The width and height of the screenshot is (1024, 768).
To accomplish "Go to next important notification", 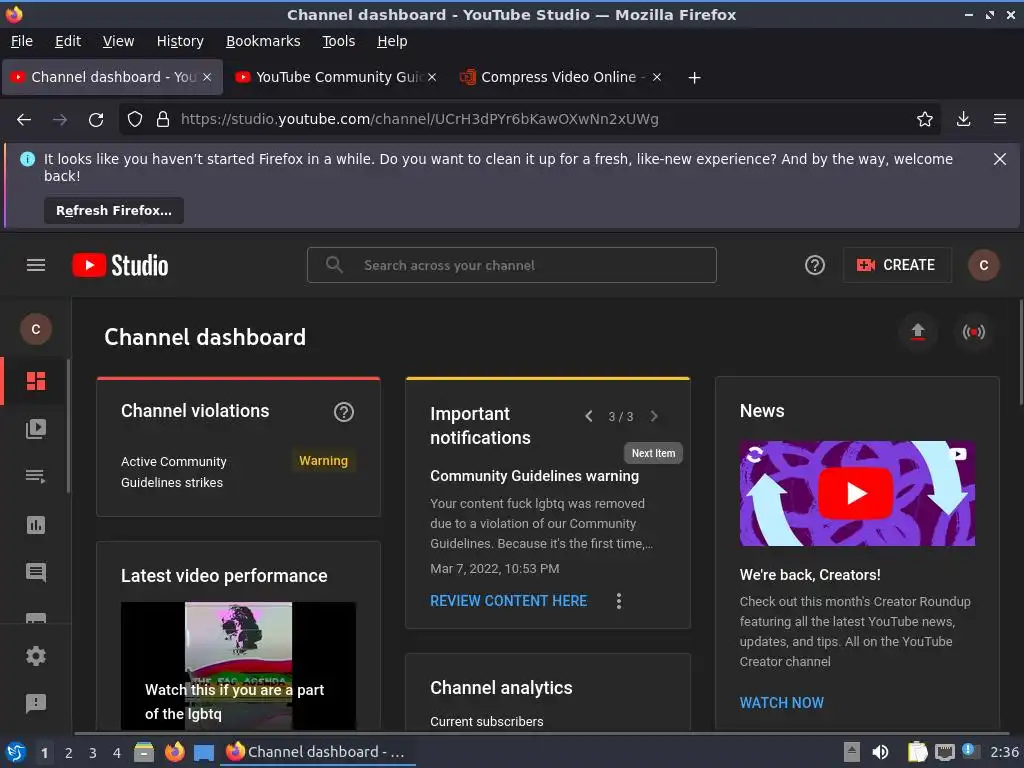I will pos(654,416).
